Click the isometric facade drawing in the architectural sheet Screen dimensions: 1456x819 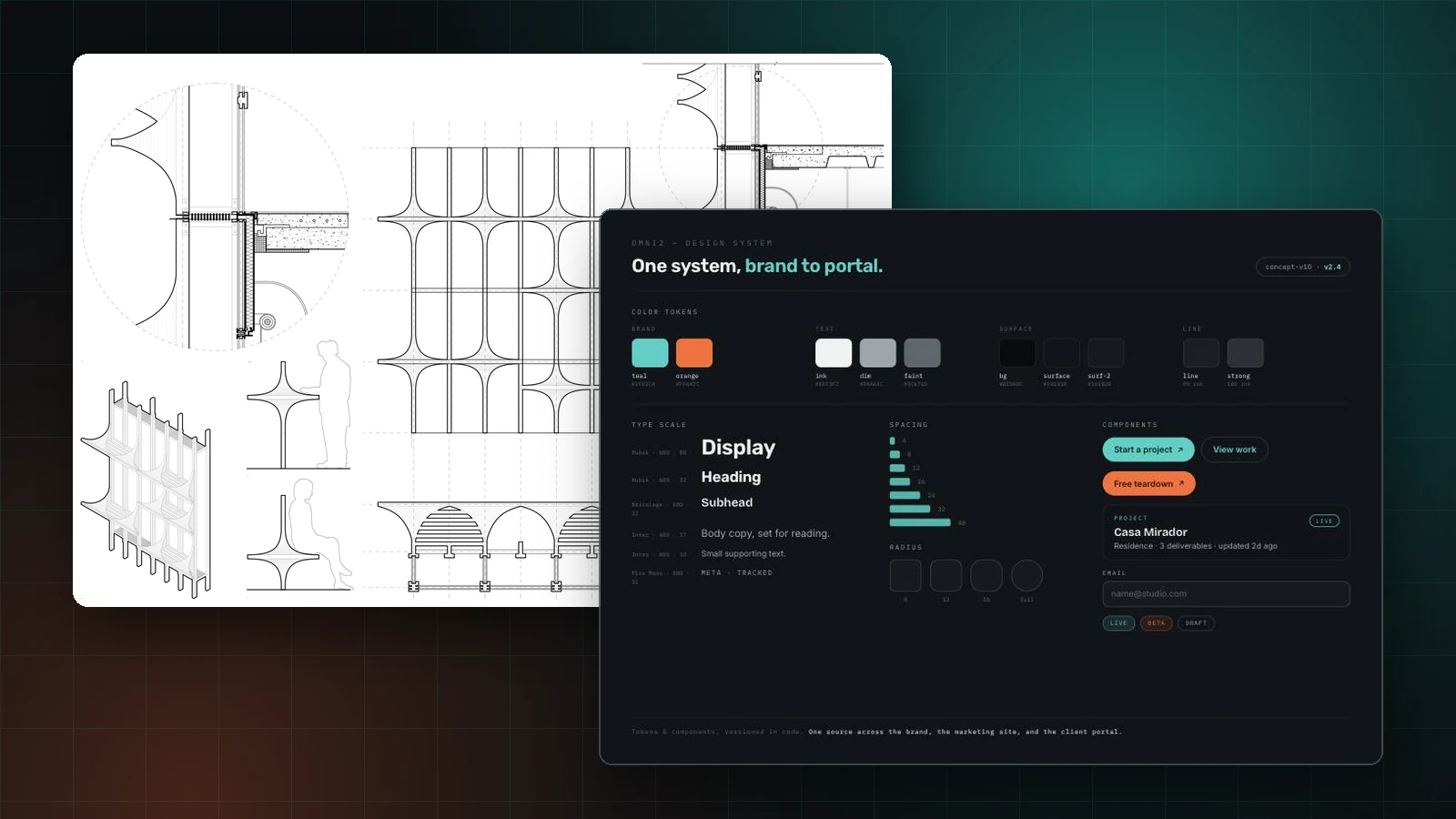click(x=147, y=489)
